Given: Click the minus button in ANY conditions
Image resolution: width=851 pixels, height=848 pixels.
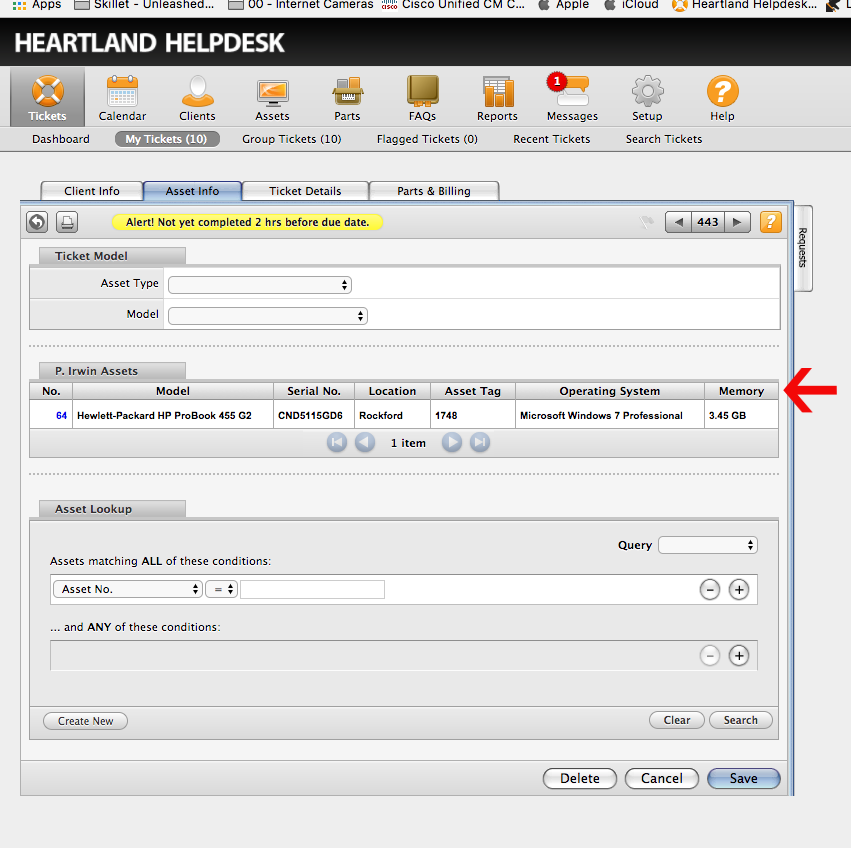Looking at the screenshot, I should coord(709,656).
